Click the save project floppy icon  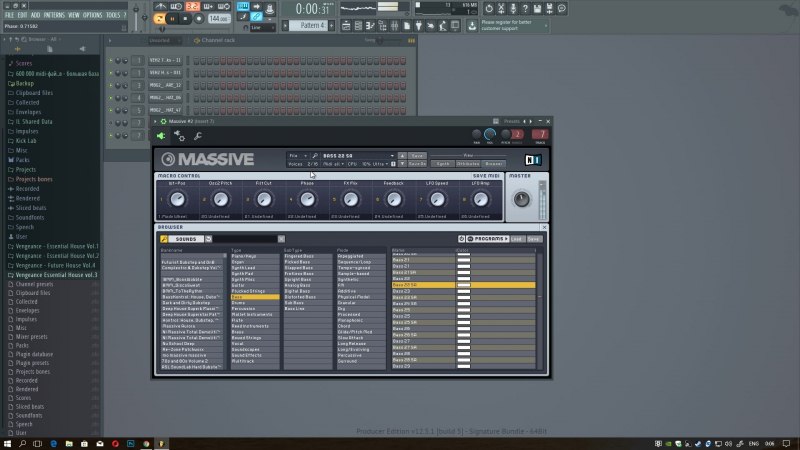[537, 8]
